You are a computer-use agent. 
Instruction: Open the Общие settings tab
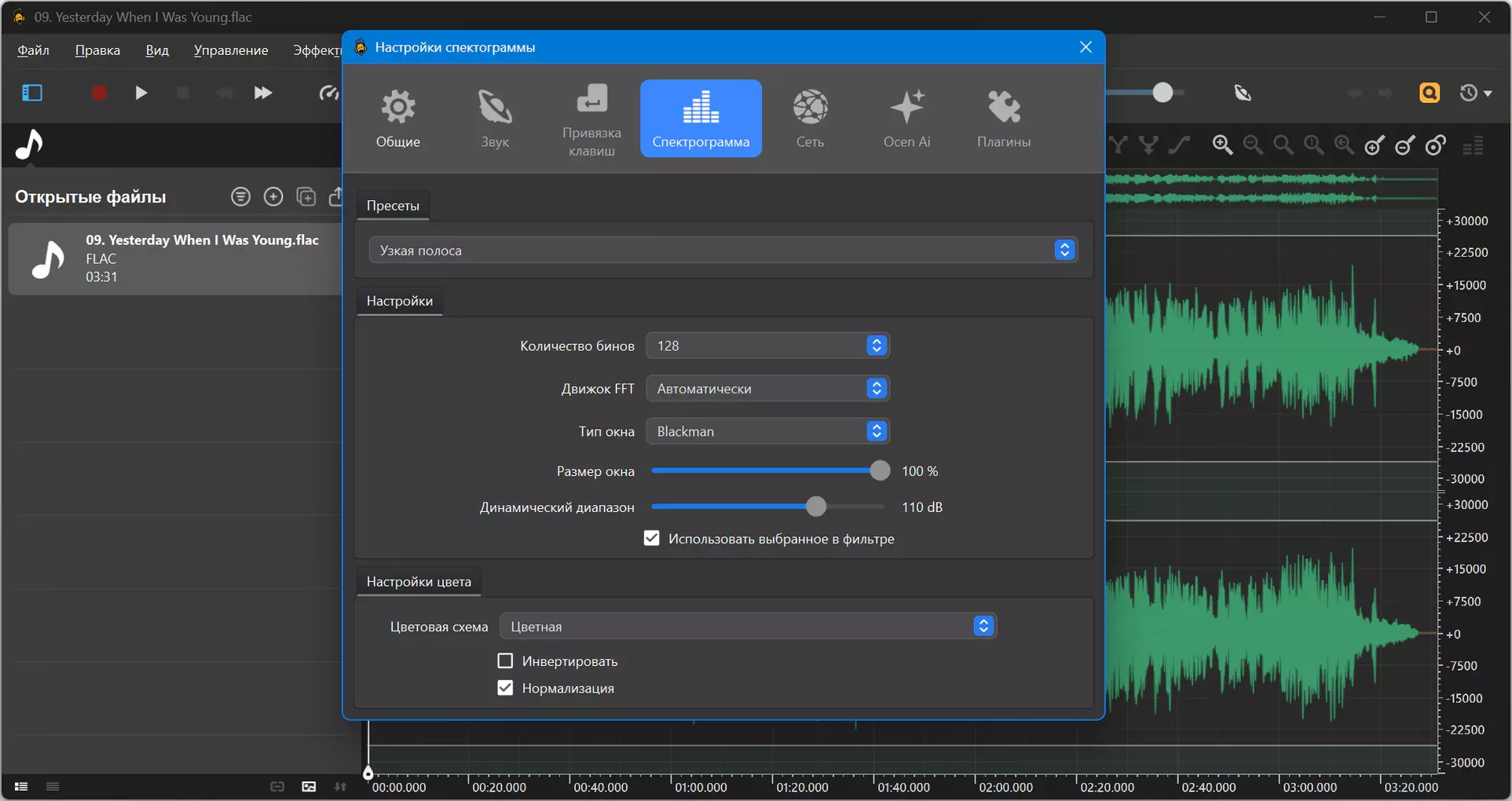click(x=398, y=119)
